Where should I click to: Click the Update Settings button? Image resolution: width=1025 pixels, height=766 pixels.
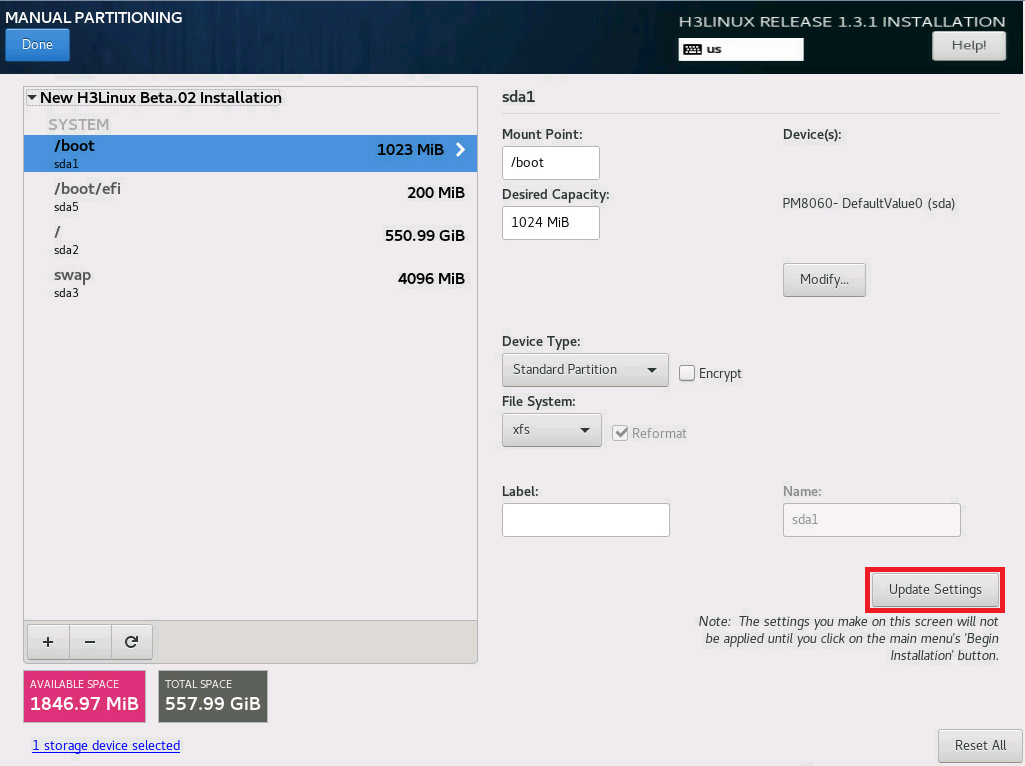click(x=935, y=590)
